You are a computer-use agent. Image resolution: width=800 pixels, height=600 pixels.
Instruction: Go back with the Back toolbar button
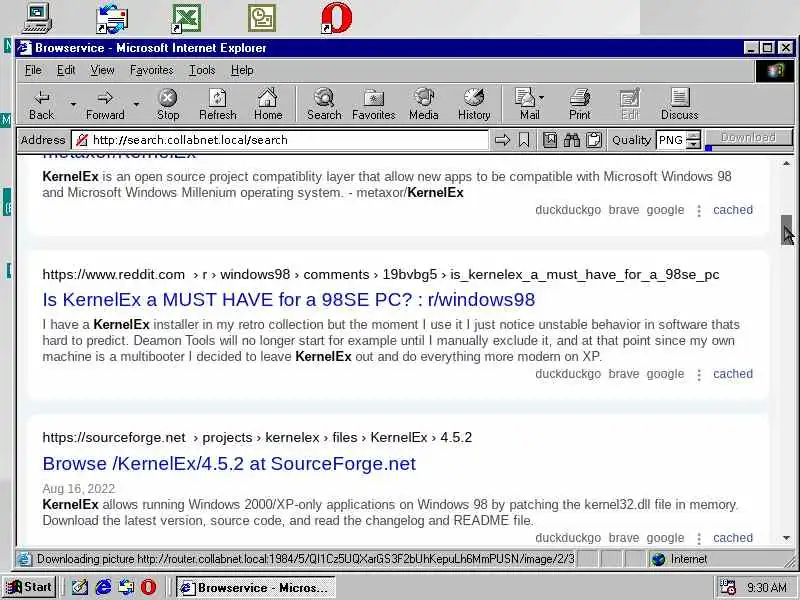pos(41,105)
